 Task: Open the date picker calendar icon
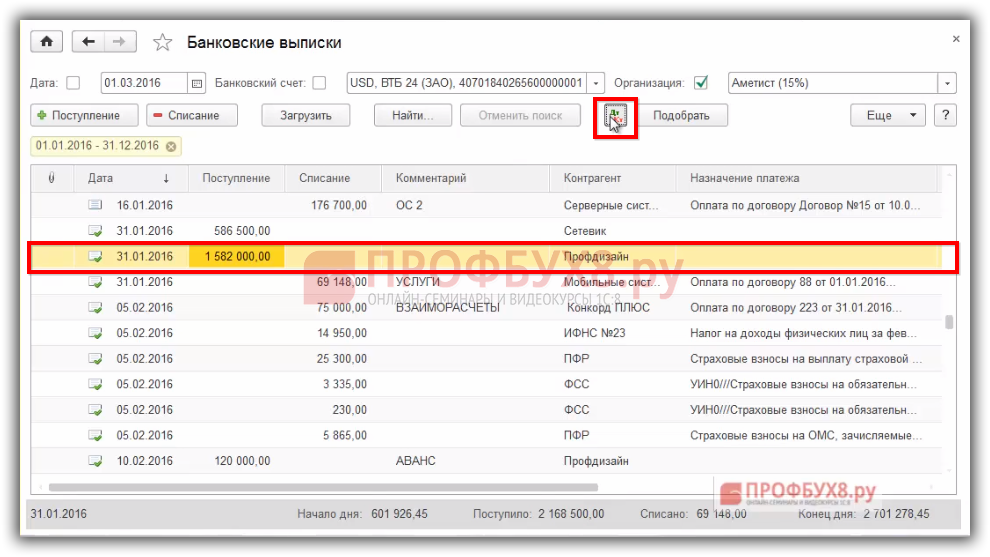[197, 83]
